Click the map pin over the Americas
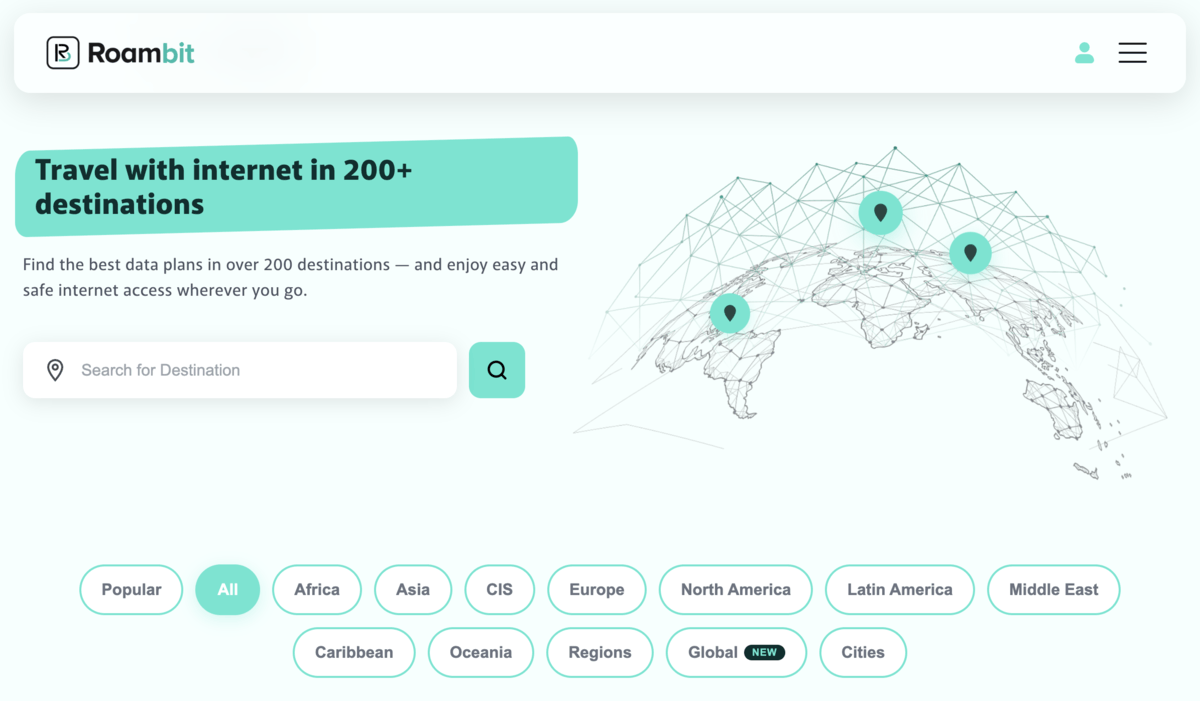This screenshot has height=701, width=1200. [x=730, y=313]
